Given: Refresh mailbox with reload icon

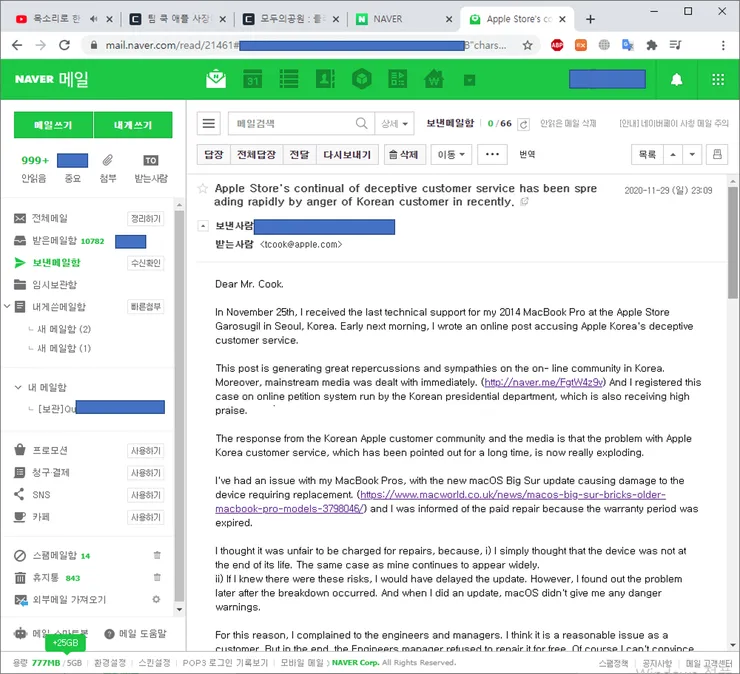Looking at the screenshot, I should [x=523, y=124].
